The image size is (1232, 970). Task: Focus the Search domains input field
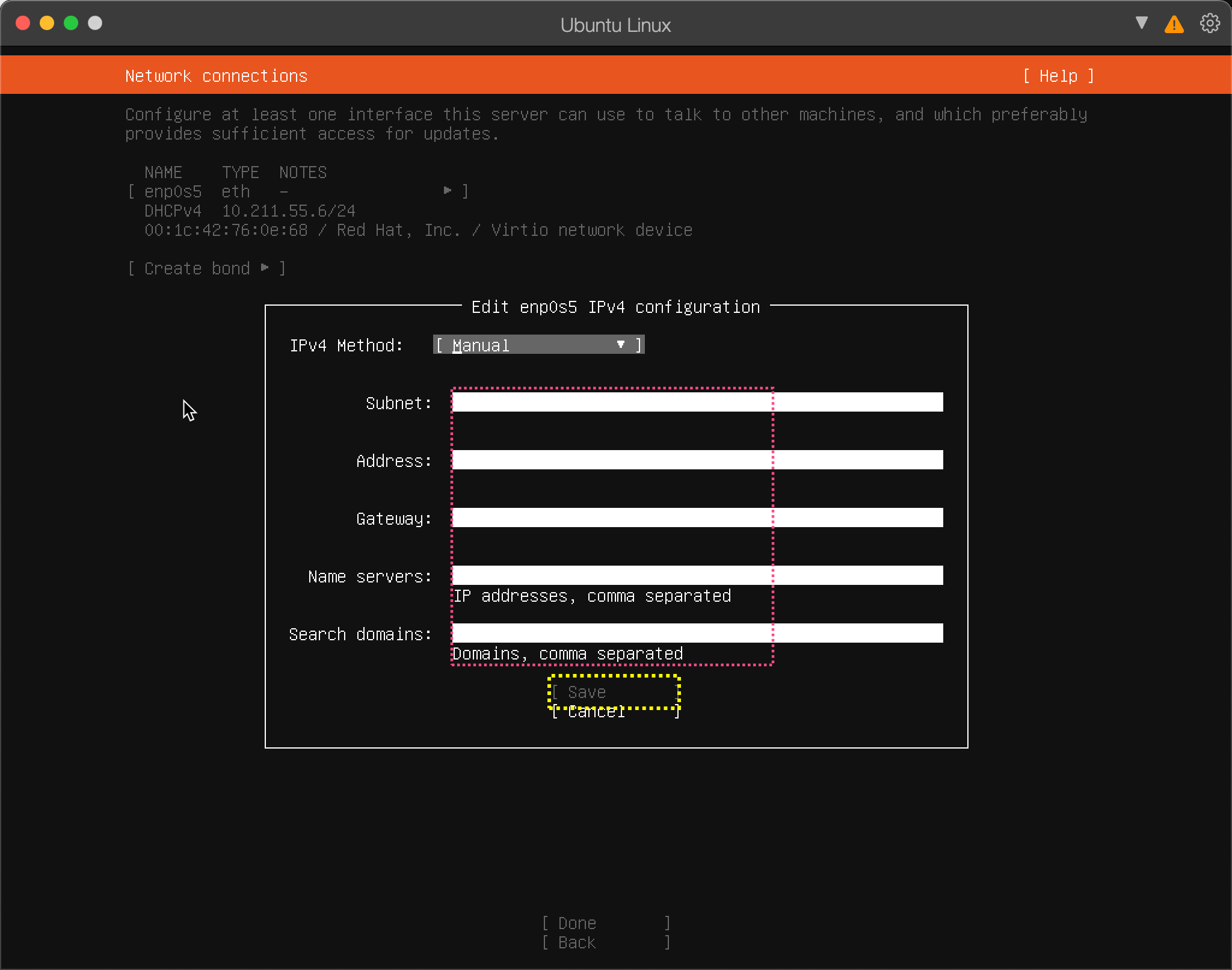point(697,633)
